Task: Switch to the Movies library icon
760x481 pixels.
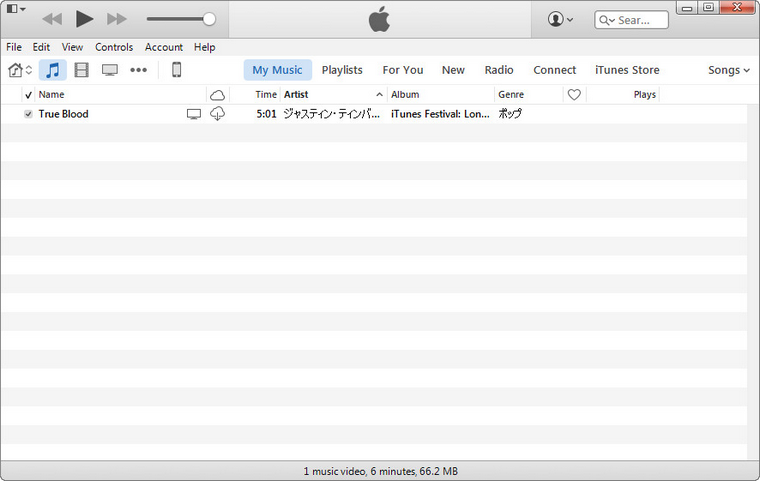Action: [x=81, y=70]
